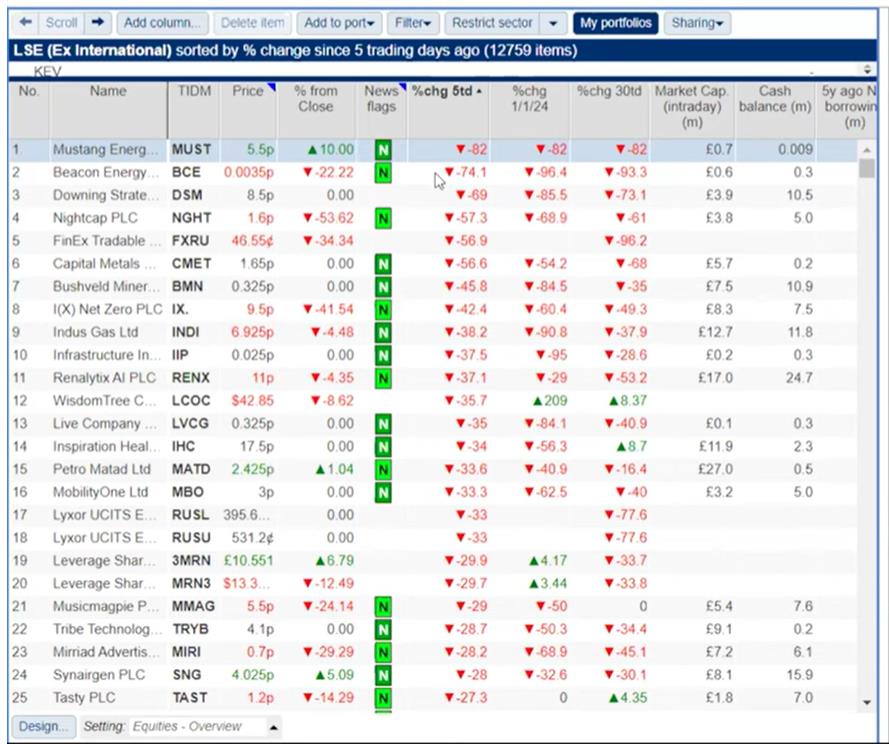Open news flag for Beacon Energy row
The height and width of the screenshot is (744, 889).
click(383, 173)
